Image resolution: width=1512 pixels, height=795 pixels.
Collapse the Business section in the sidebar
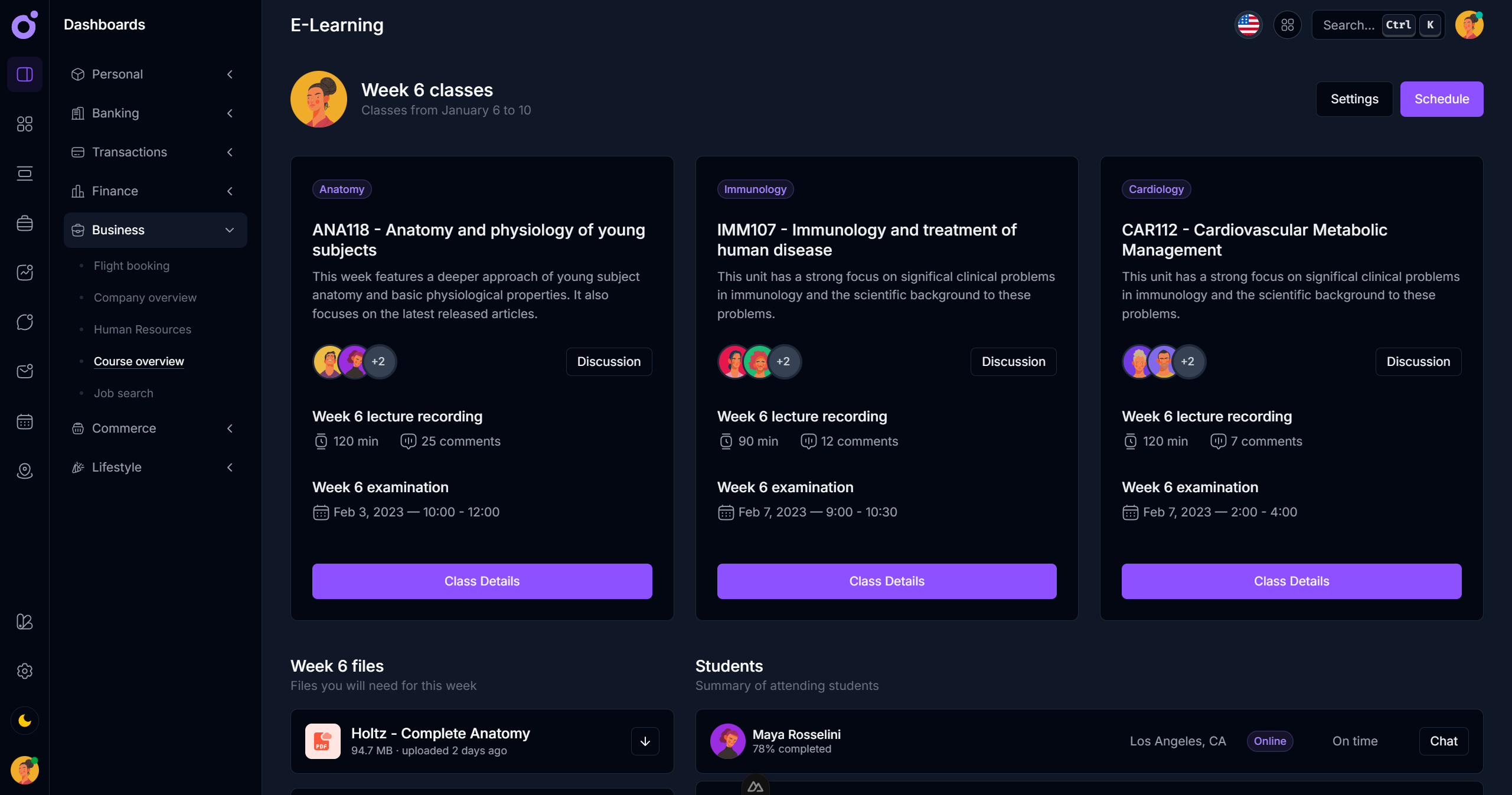(230, 230)
